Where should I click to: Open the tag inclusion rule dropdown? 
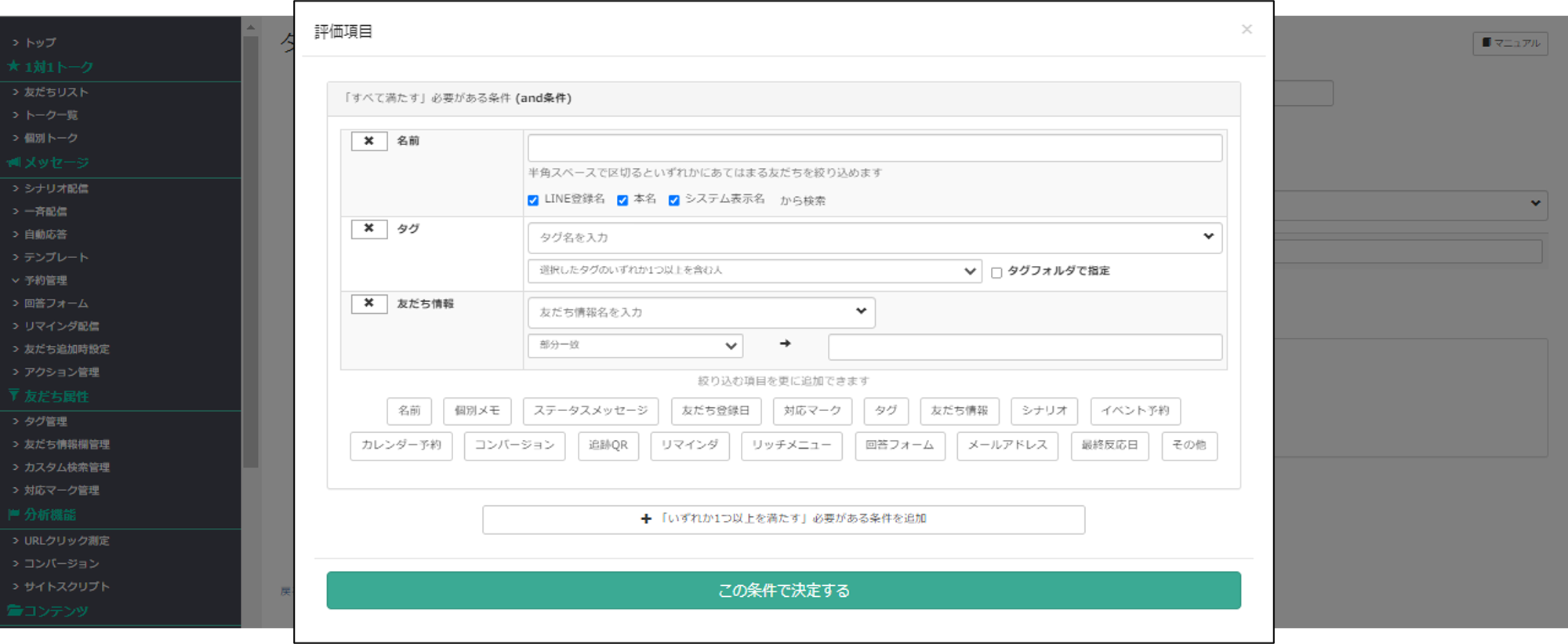(754, 271)
